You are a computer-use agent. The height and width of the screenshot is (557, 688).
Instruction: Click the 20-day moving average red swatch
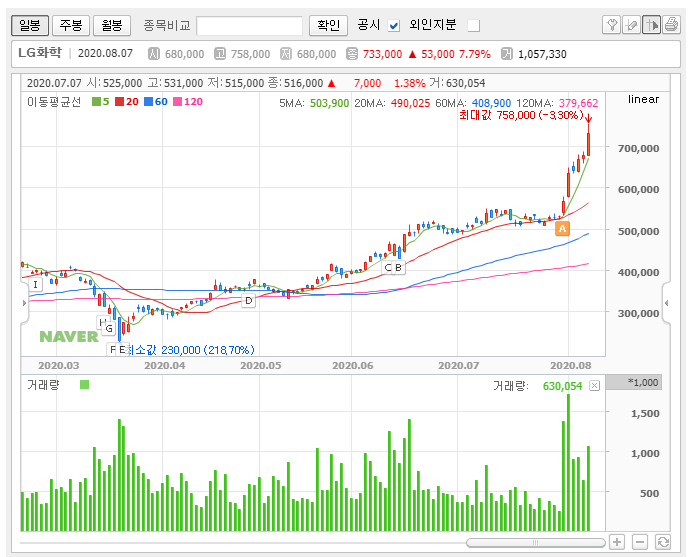click(x=119, y=102)
